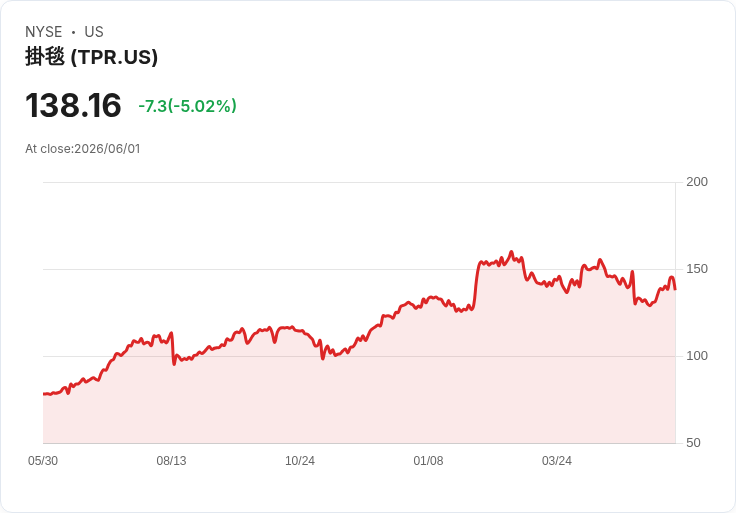Click the TPR.US stock title
This screenshot has height=513, width=736.
pos(92,57)
